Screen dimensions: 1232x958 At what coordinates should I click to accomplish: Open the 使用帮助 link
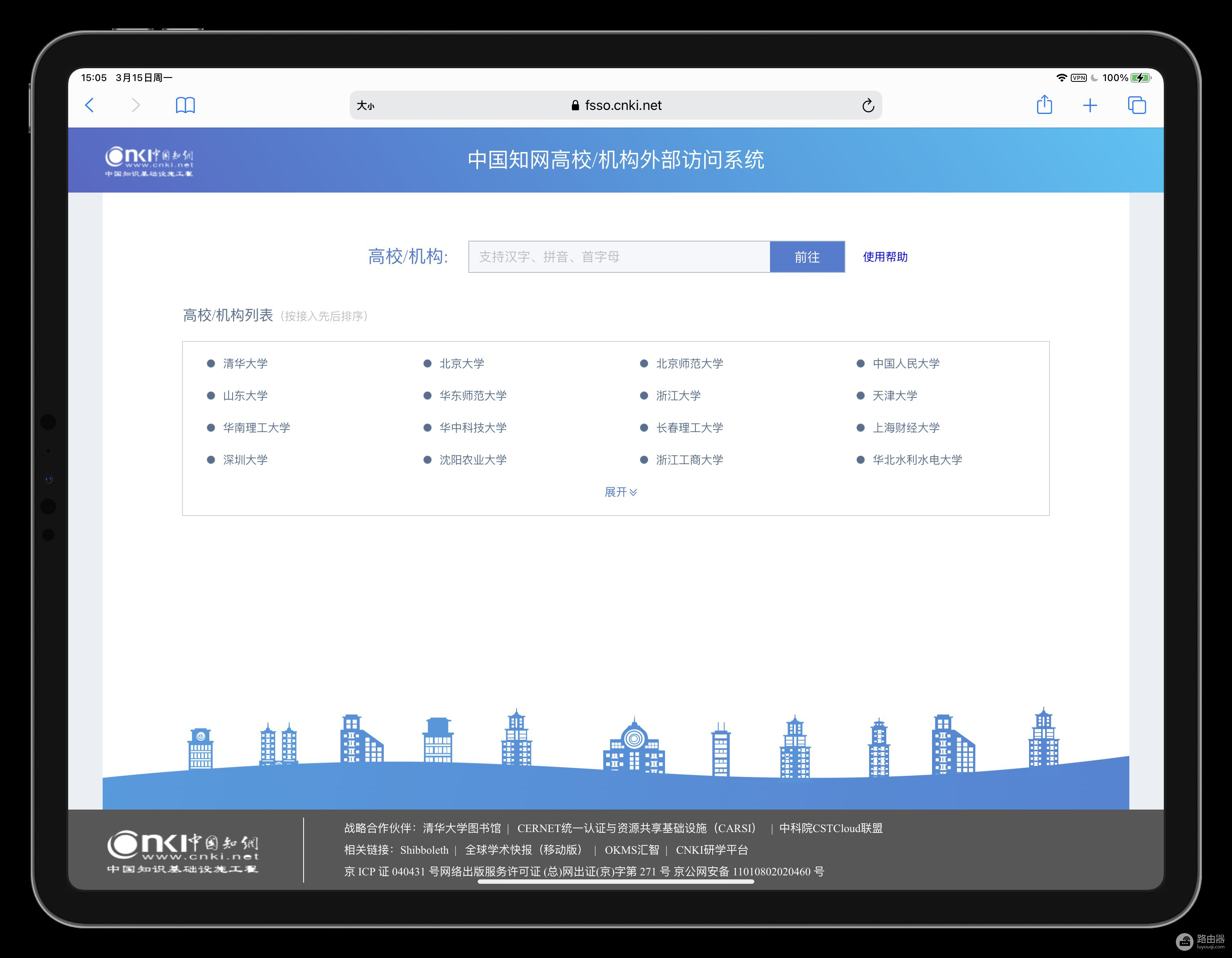[x=885, y=257]
